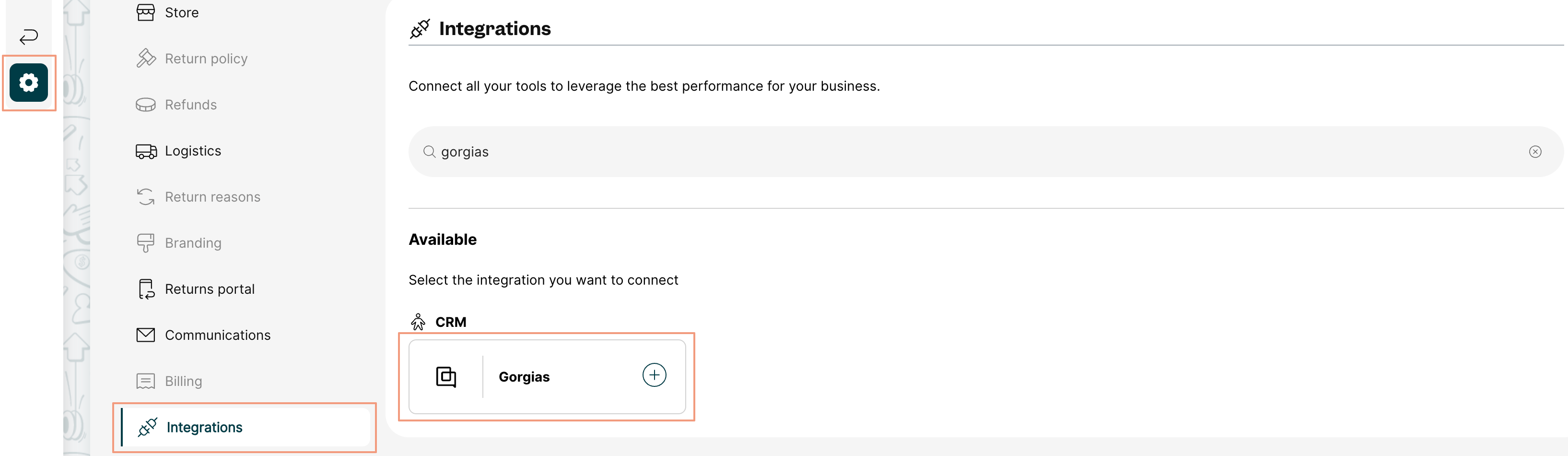Click the settings gear icon

click(29, 83)
